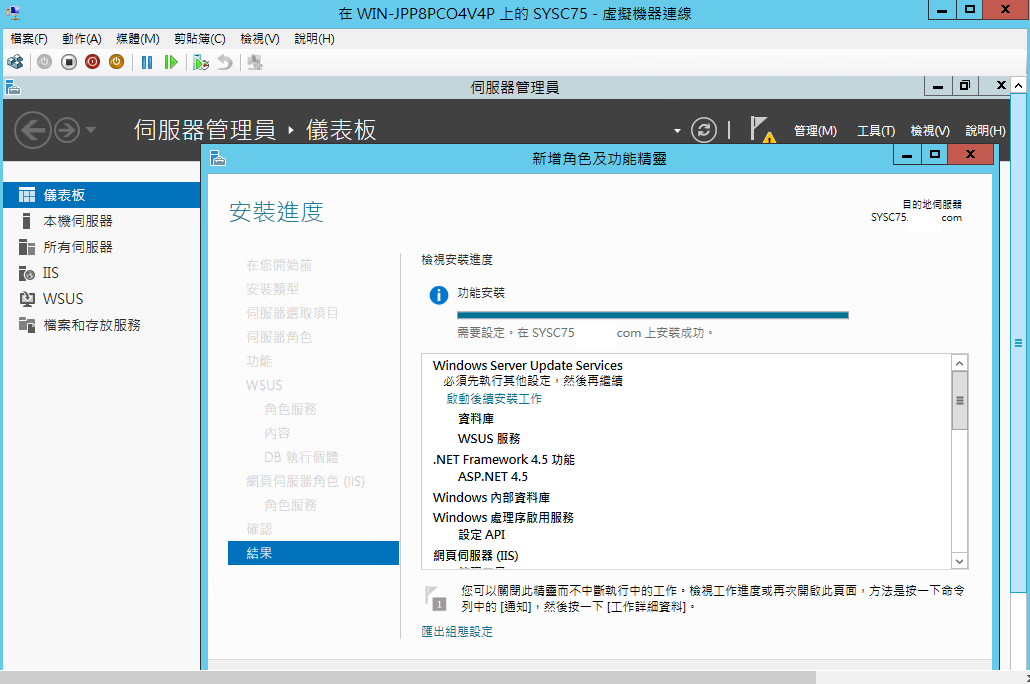The height and width of the screenshot is (684, 1030).
Task: Click the 啟動後續安裝工作 link
Action: point(494,399)
